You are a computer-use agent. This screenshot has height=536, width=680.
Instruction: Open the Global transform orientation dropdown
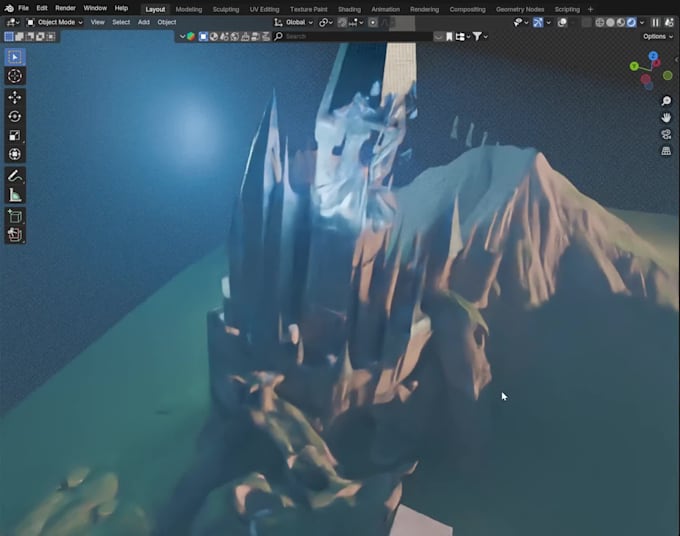(294, 23)
